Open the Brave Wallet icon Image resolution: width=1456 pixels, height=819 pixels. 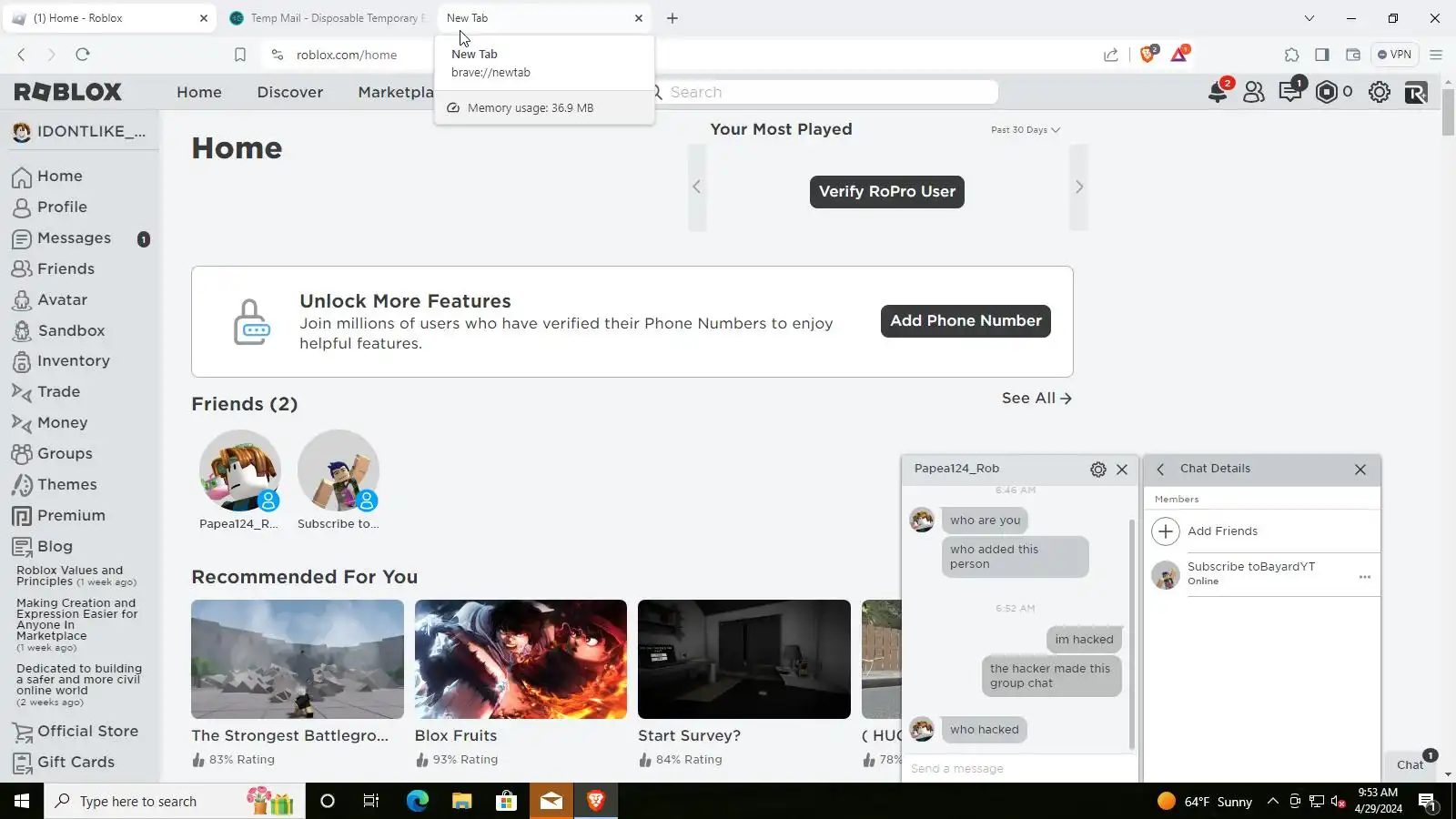(x=1353, y=55)
